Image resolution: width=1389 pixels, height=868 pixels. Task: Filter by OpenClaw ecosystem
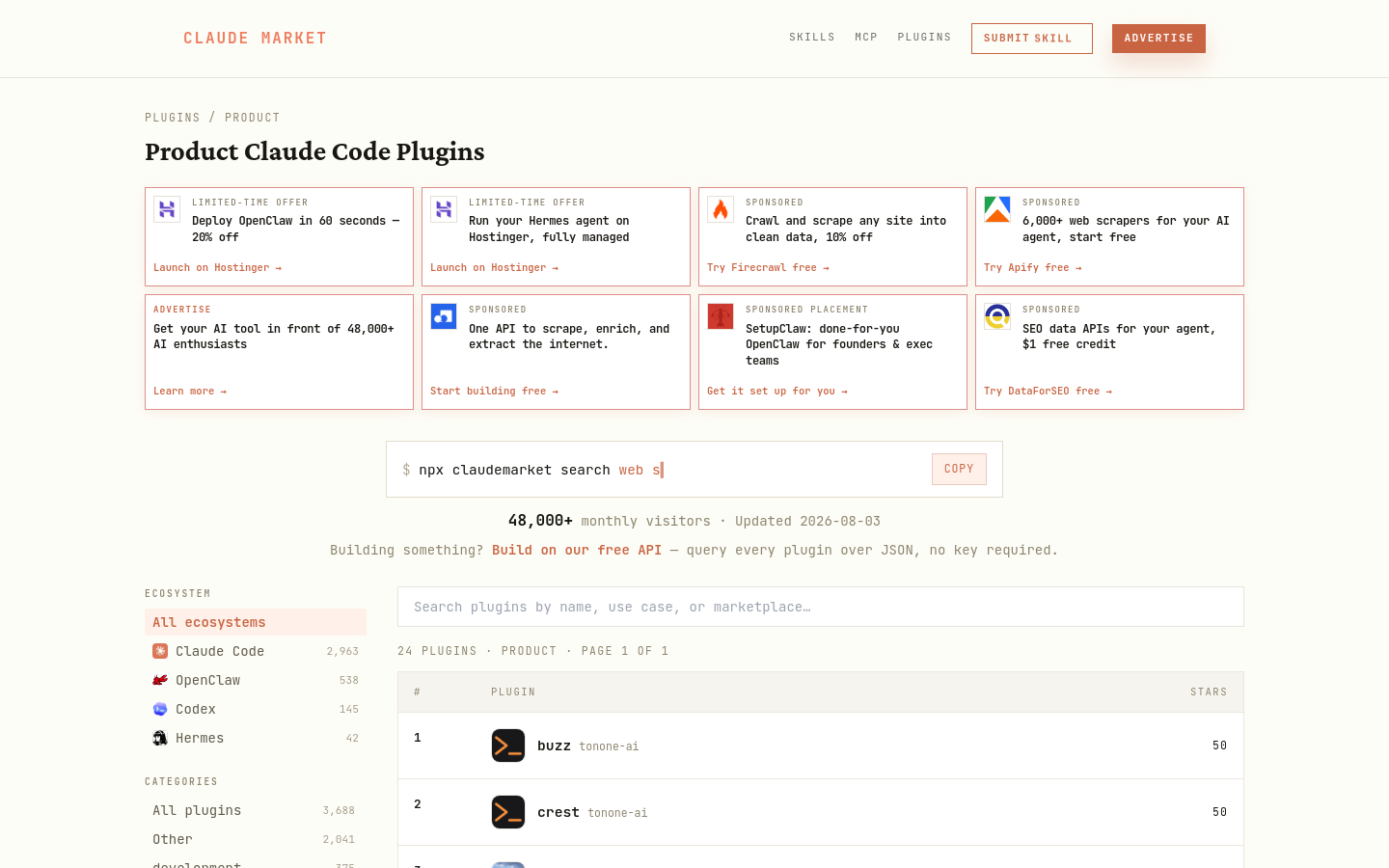click(256, 680)
